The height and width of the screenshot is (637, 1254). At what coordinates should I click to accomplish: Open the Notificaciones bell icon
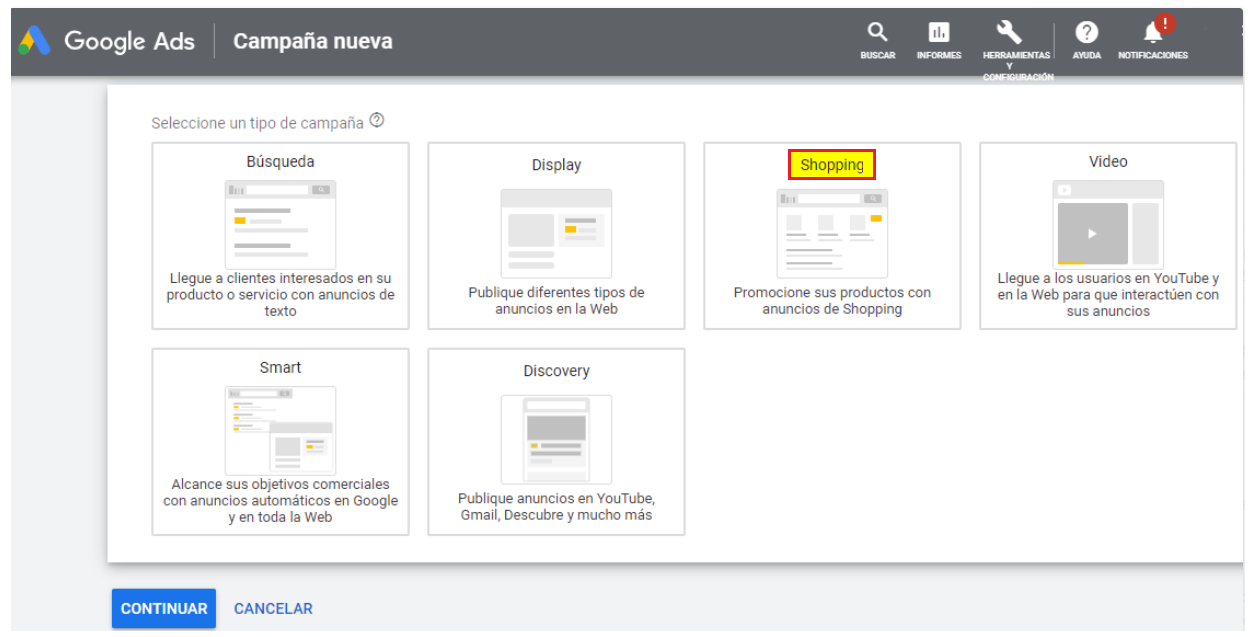pyautogui.click(x=1154, y=32)
